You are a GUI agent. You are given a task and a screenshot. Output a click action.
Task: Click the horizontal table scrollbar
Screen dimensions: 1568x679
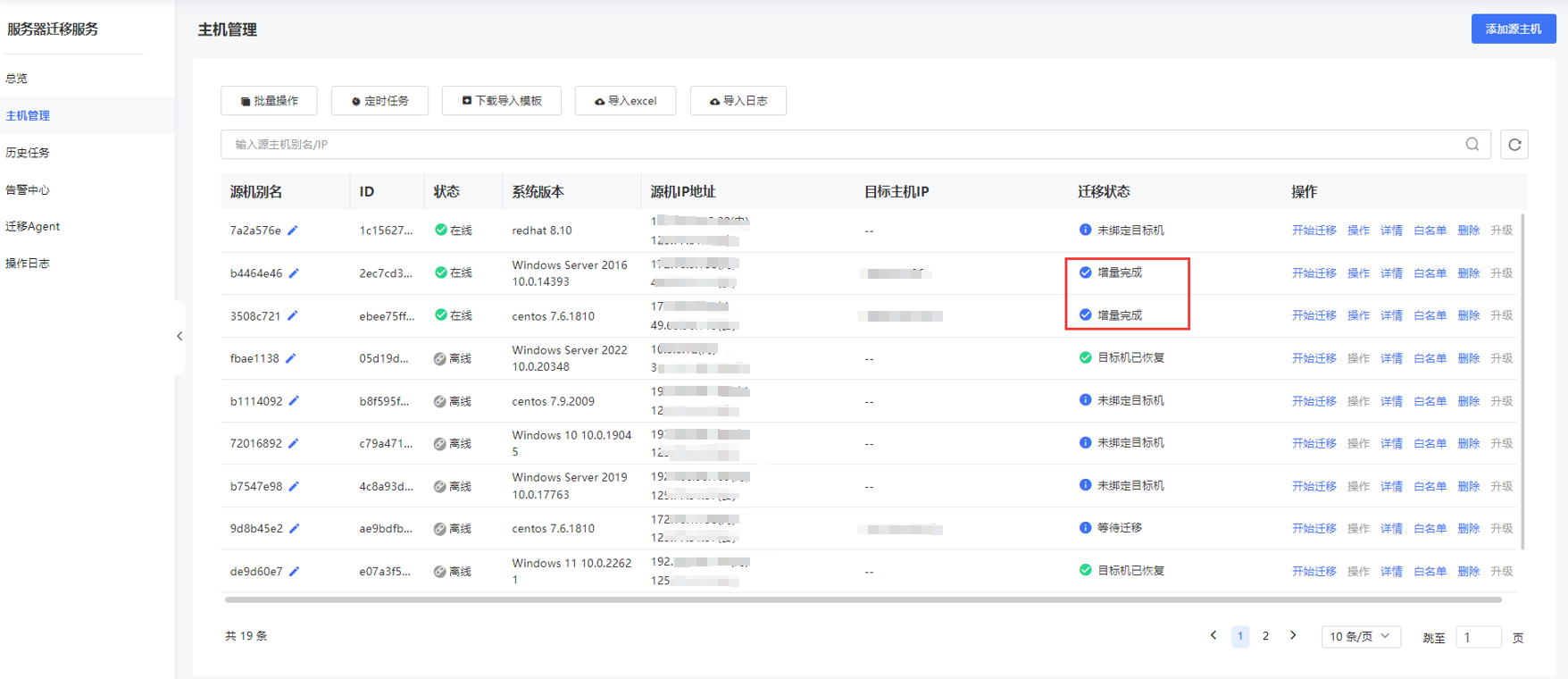[863, 599]
